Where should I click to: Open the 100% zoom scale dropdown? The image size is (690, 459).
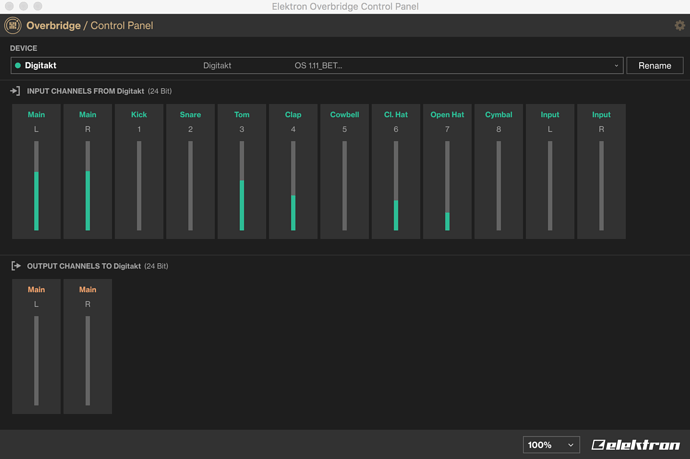coord(551,445)
